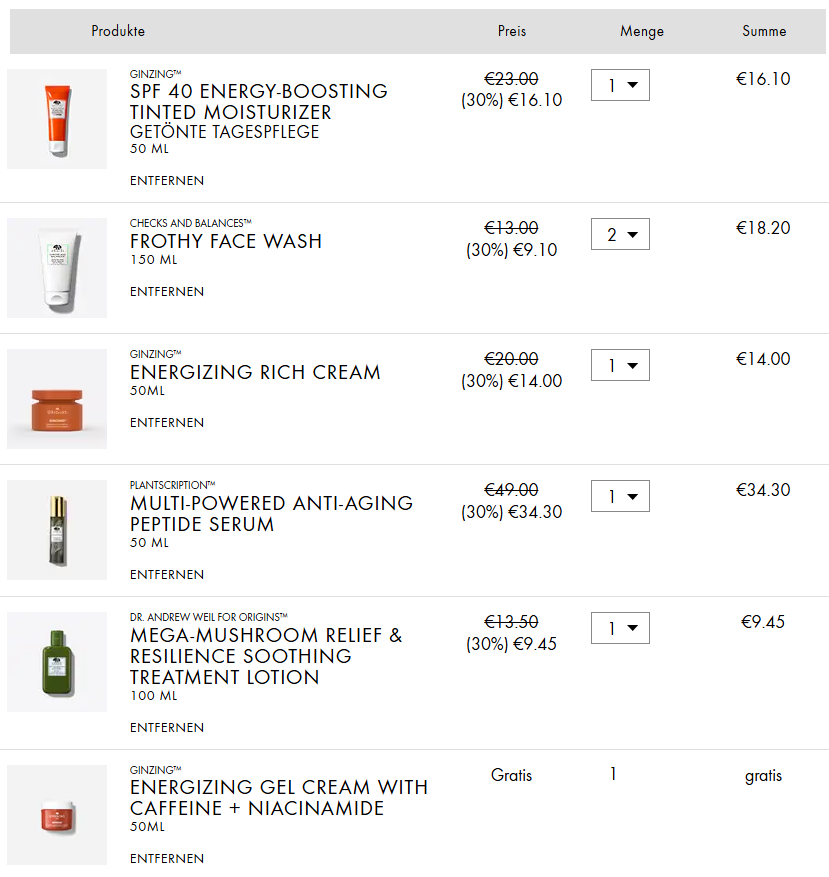Click the Energizing Gel Cream jar thumbnail
Viewport: 829px width, 877px height.
click(57, 814)
